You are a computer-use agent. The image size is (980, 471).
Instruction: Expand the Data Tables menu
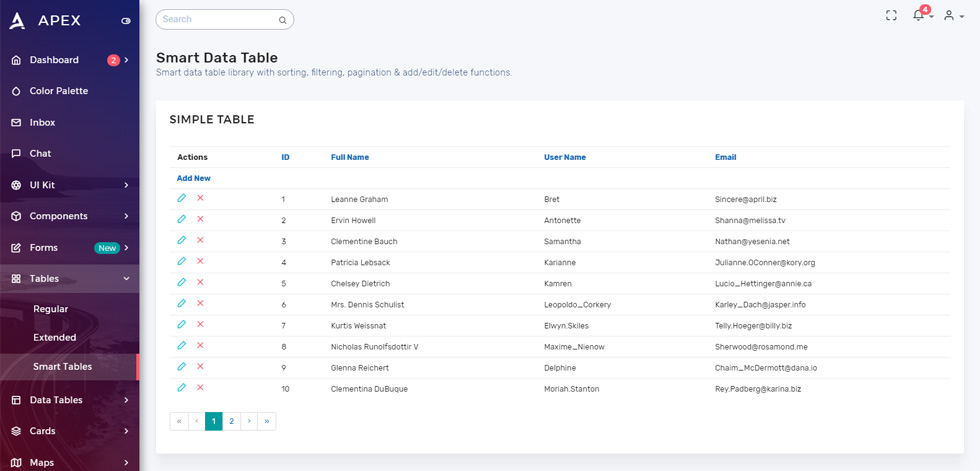[x=70, y=400]
